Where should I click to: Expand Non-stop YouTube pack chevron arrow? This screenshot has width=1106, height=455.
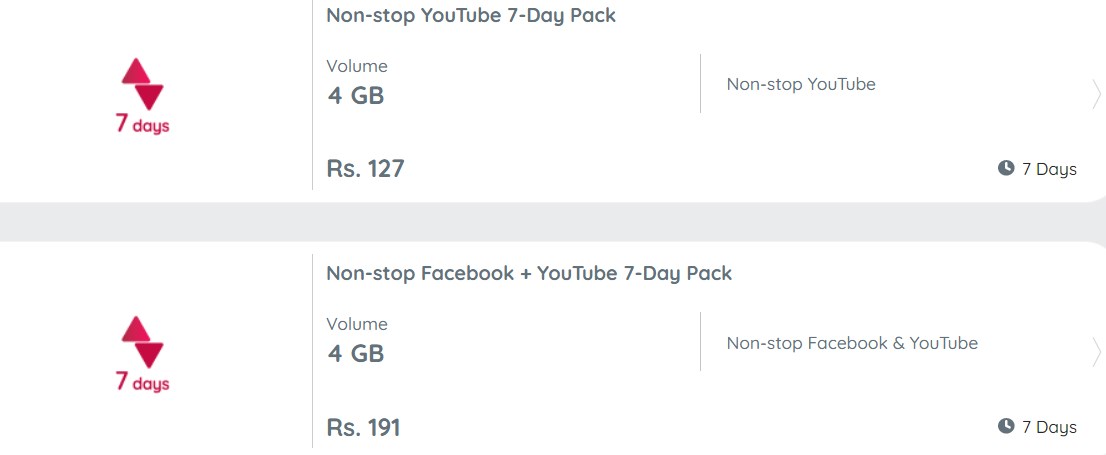[1096, 95]
